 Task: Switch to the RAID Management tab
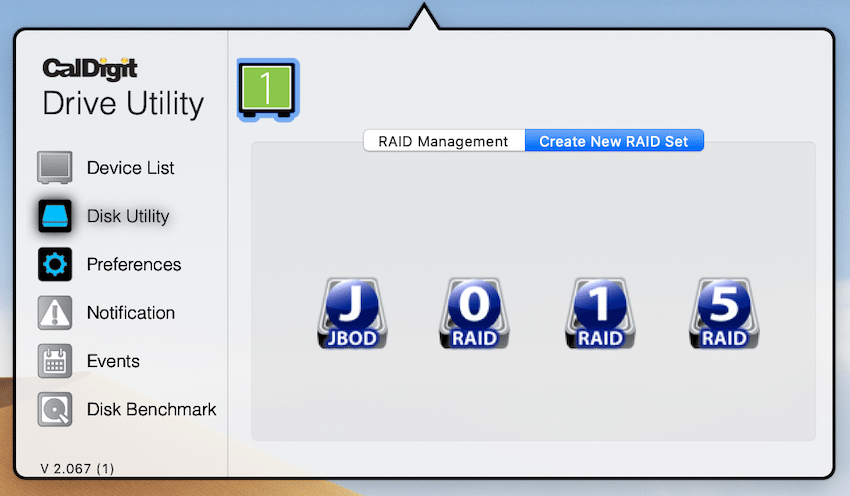(444, 141)
